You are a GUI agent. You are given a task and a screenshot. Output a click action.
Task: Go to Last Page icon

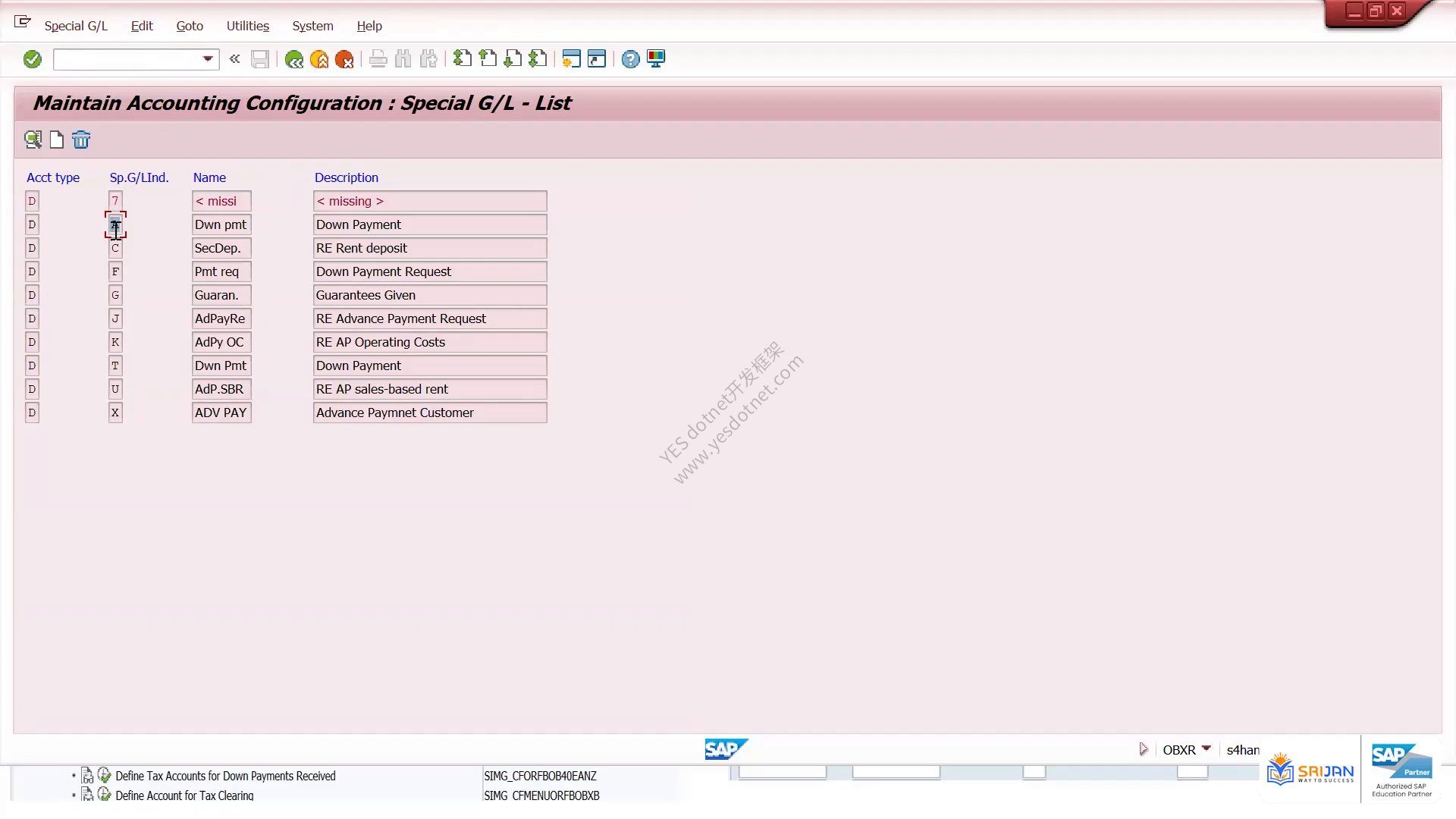[x=538, y=58]
